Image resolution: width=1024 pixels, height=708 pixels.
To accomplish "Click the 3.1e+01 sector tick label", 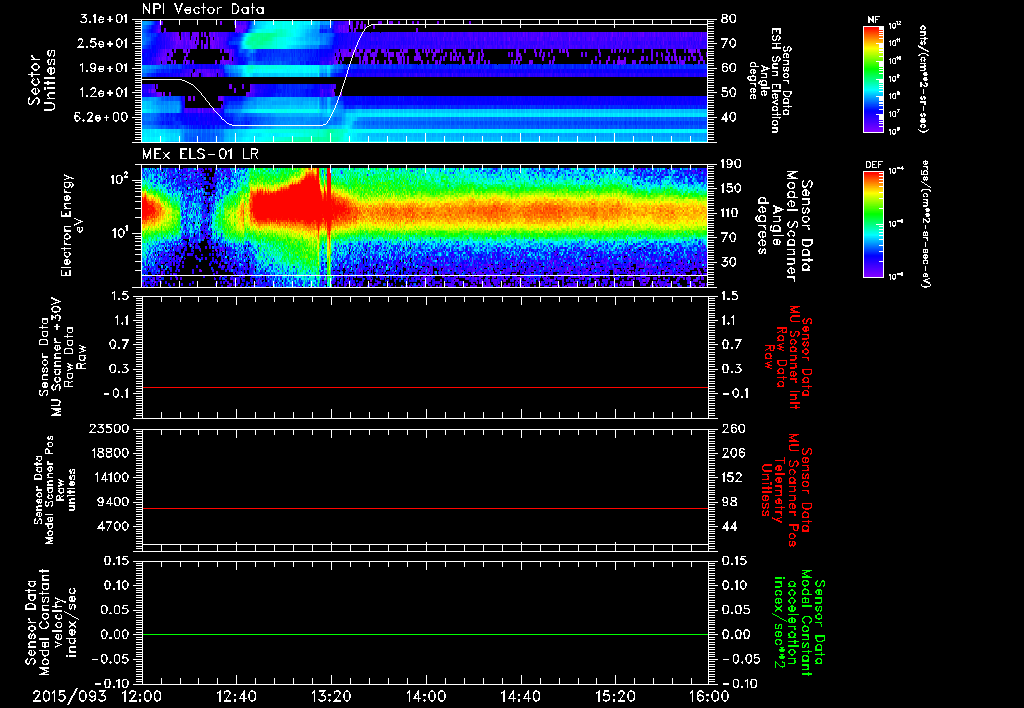I will [104, 19].
